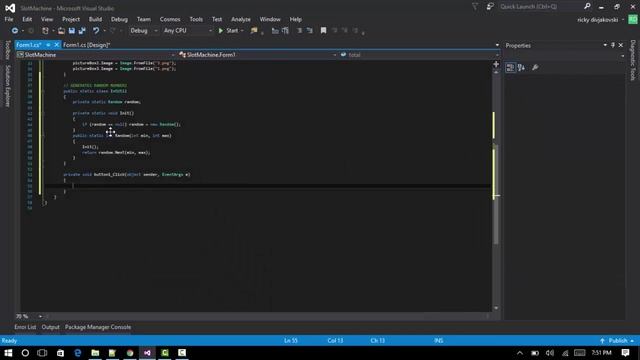Switch to Form1.cs [Design] tab
This screenshot has width=640, height=360.
87,45
